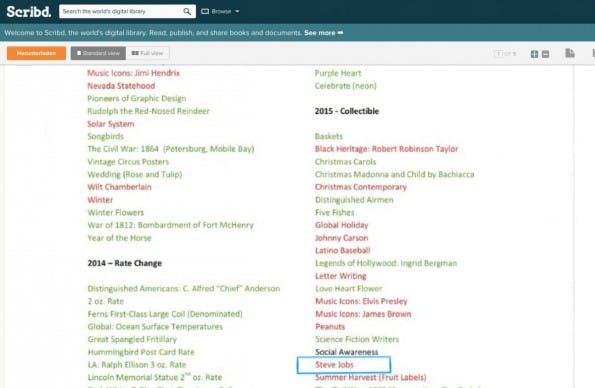Click 'LA: Ralph Ellison 3 oz. Rate'

(137, 365)
